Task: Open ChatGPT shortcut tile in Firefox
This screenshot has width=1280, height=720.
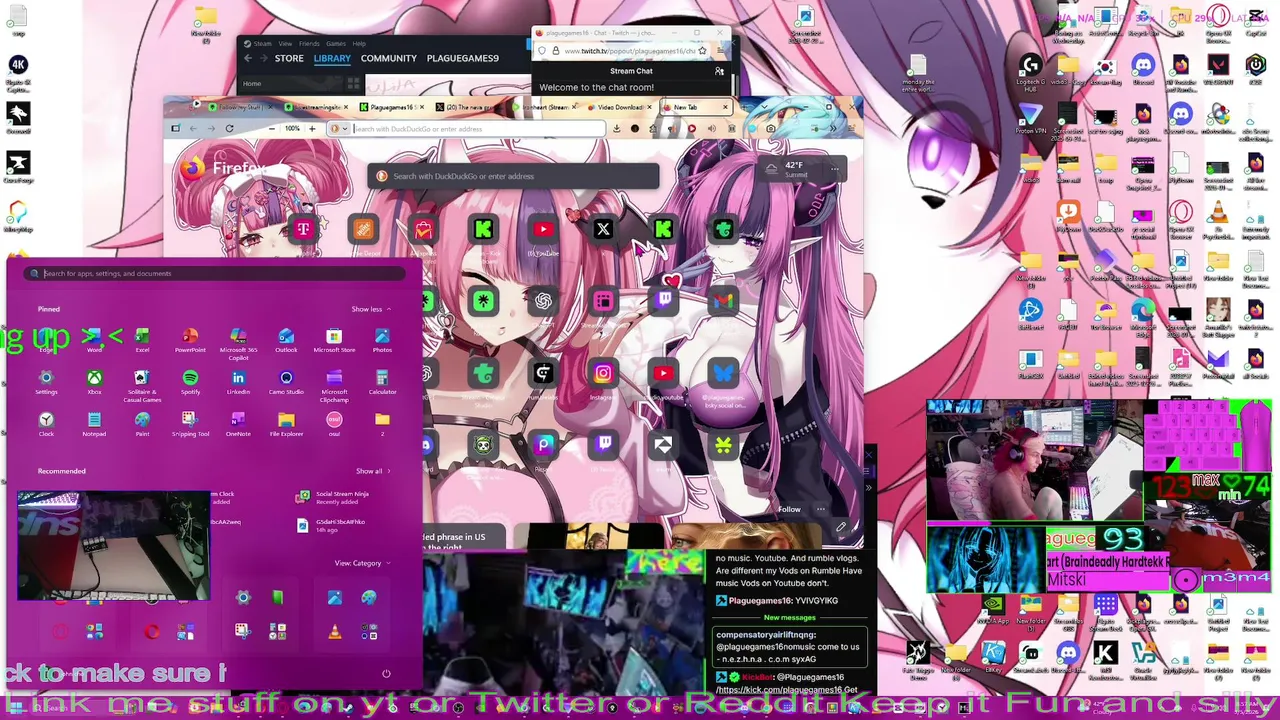Action: click(543, 301)
